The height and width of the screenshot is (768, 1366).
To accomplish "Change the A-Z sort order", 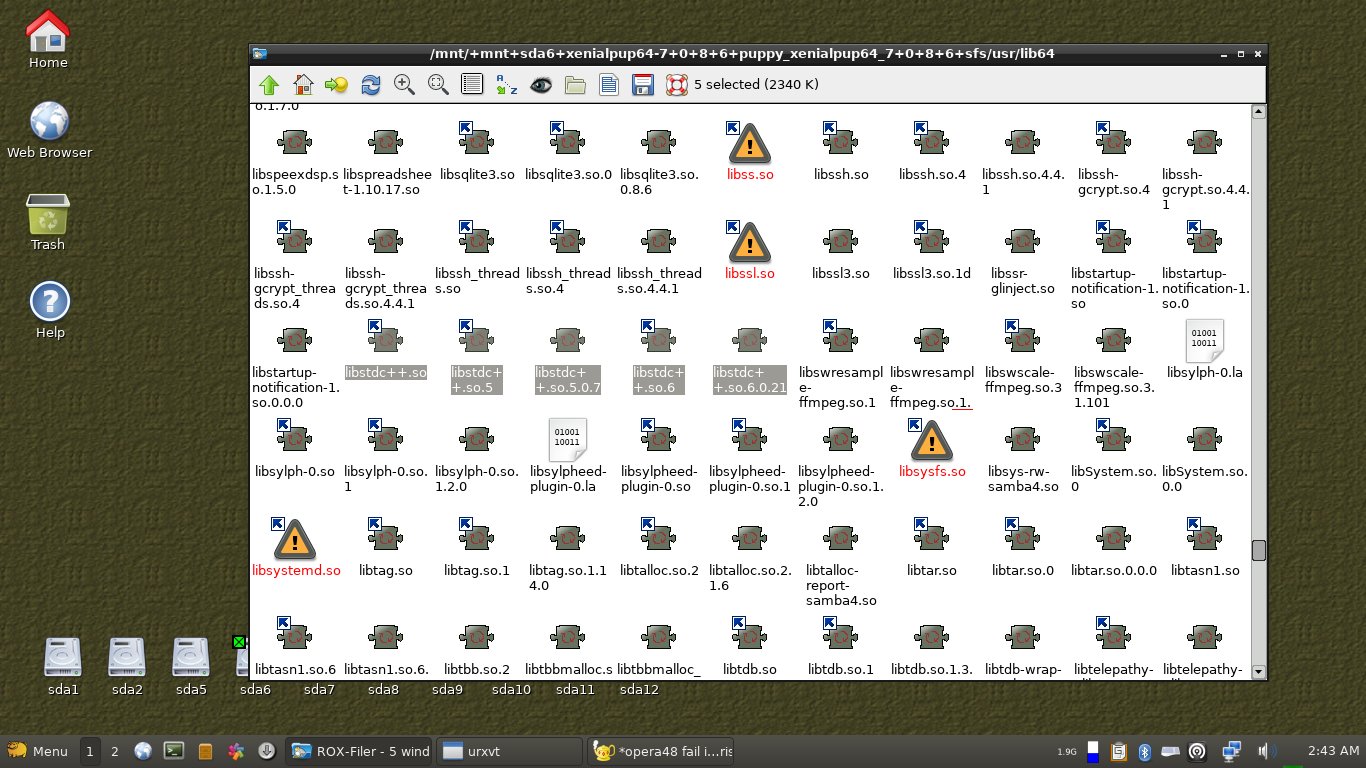I will pos(506,85).
